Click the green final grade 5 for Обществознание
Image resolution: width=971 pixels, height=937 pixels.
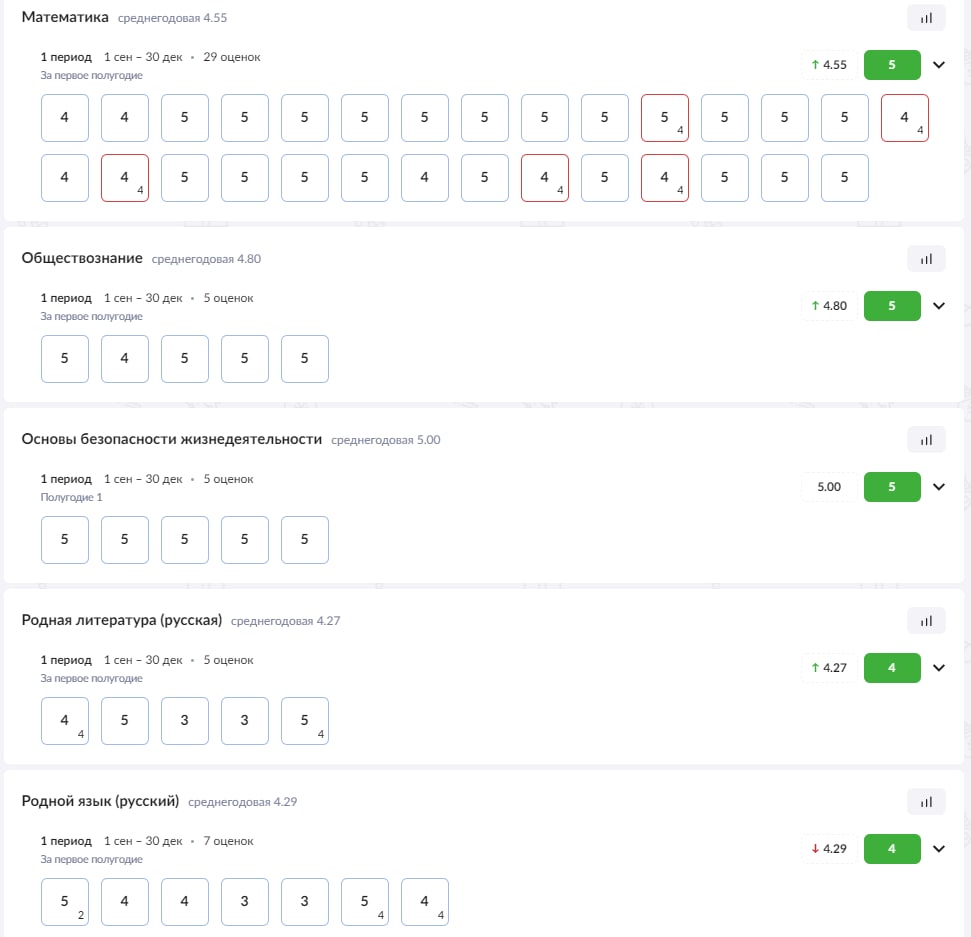click(892, 305)
